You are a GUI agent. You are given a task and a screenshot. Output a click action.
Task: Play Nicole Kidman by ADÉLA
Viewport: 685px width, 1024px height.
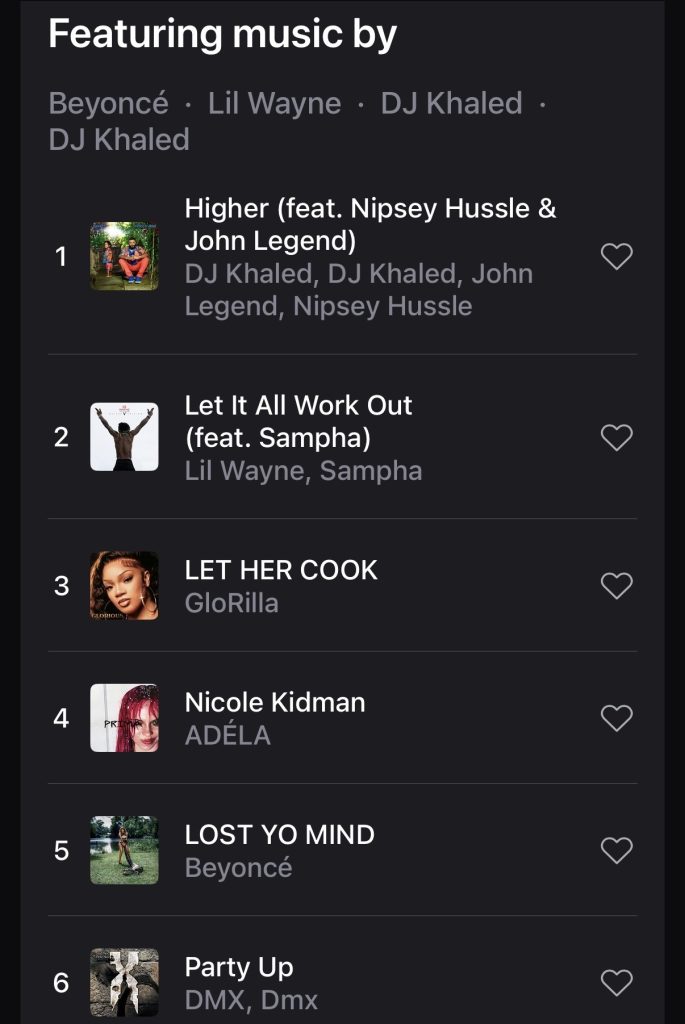click(275, 703)
